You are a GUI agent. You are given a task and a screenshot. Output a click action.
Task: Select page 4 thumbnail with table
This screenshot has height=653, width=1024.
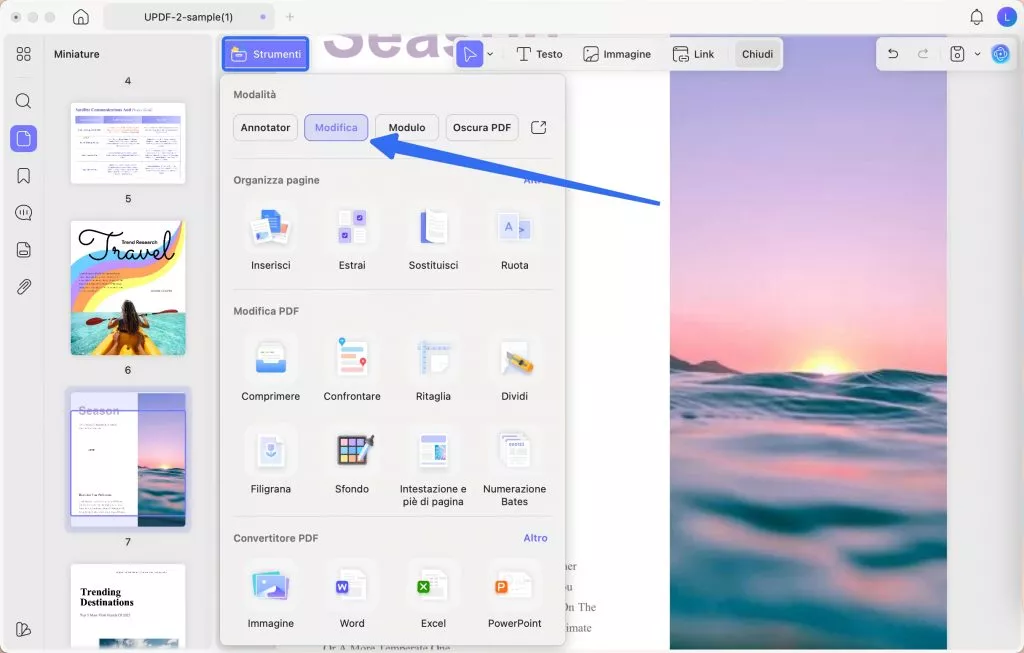(128, 142)
